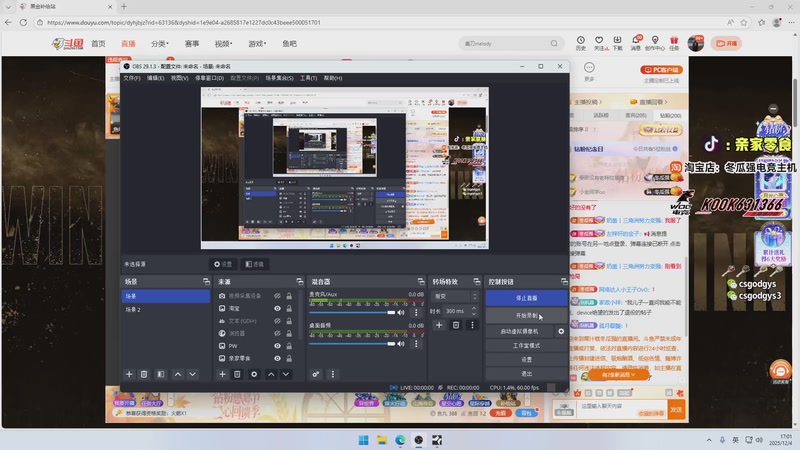Remove selected source with trash icon

pos(237,374)
